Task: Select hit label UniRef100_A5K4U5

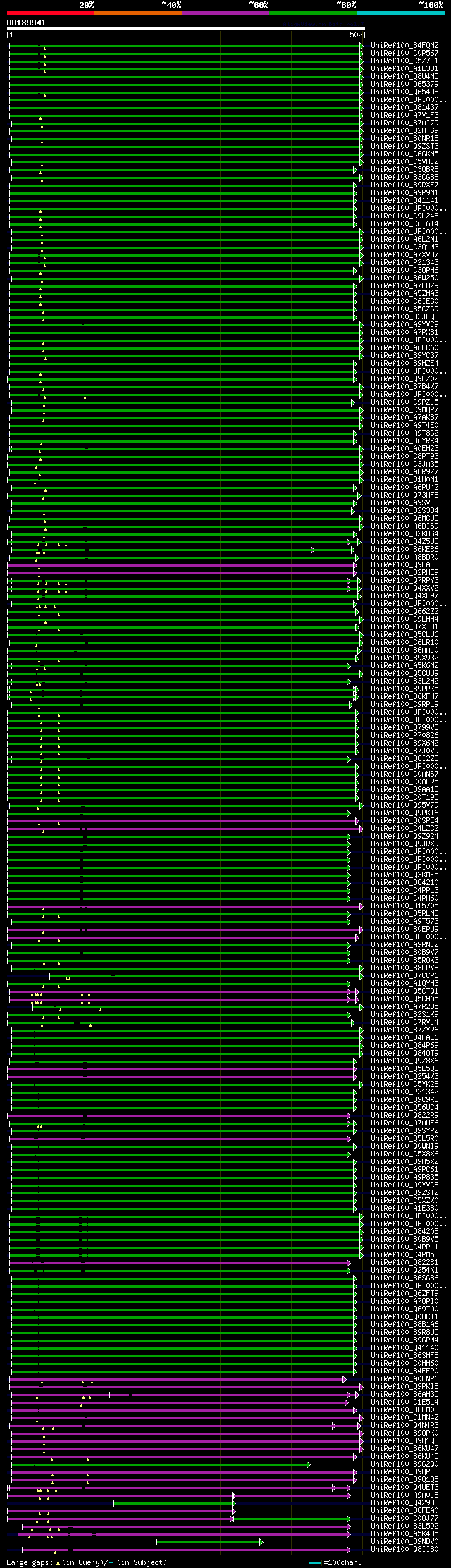Action: (x=404, y=1533)
